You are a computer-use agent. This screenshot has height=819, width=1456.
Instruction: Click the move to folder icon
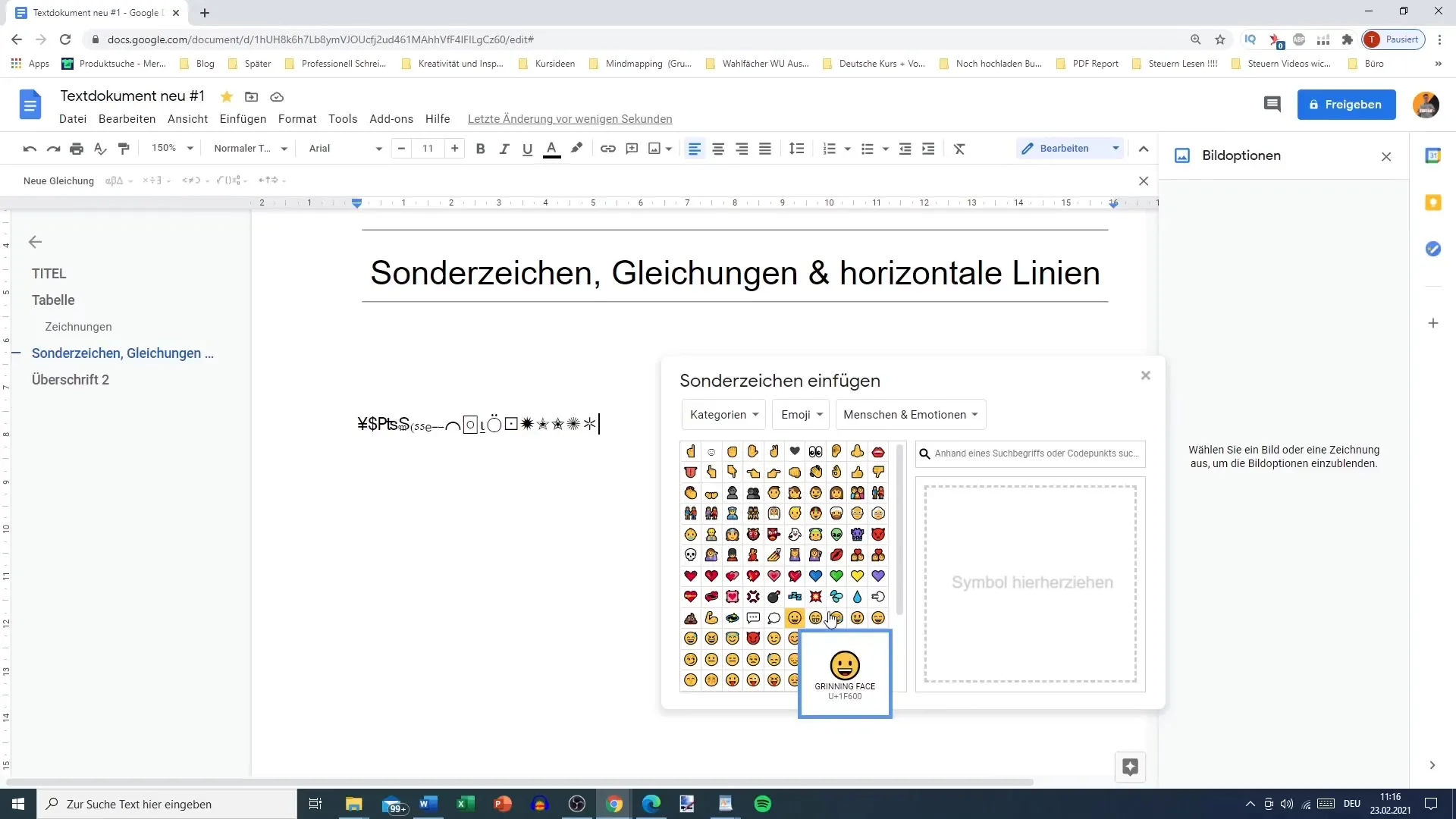click(251, 96)
